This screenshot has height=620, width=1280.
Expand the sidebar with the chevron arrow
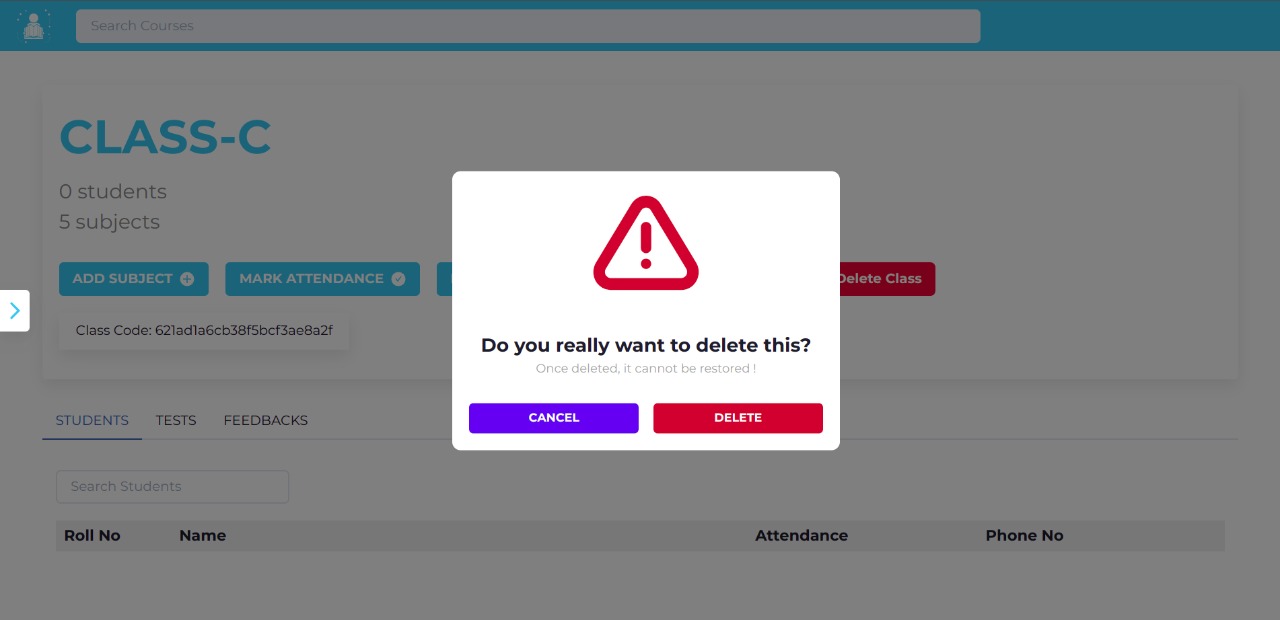pyautogui.click(x=14, y=310)
